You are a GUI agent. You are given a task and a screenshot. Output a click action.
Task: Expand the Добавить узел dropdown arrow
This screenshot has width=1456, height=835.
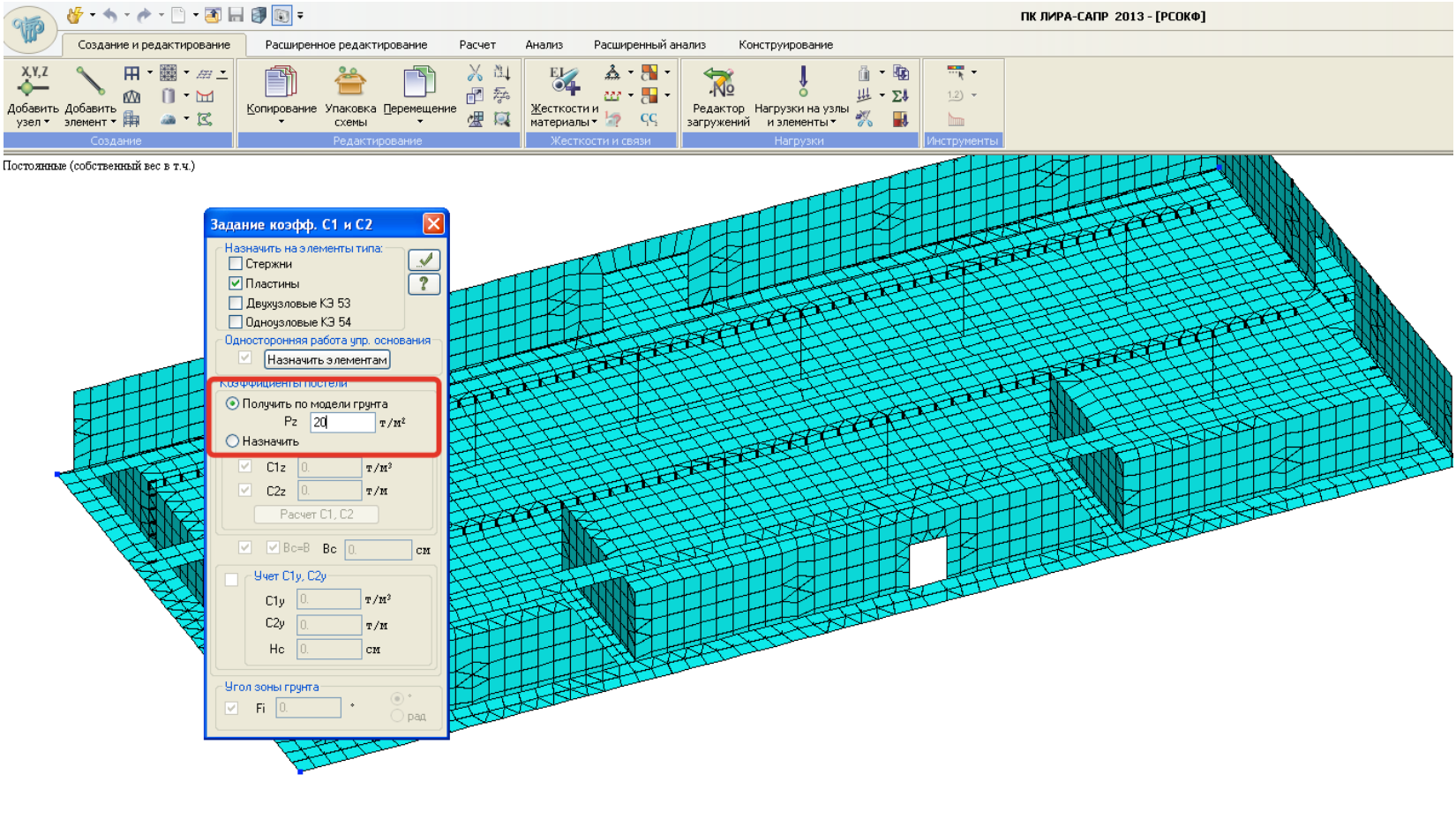pyautogui.click(x=47, y=123)
